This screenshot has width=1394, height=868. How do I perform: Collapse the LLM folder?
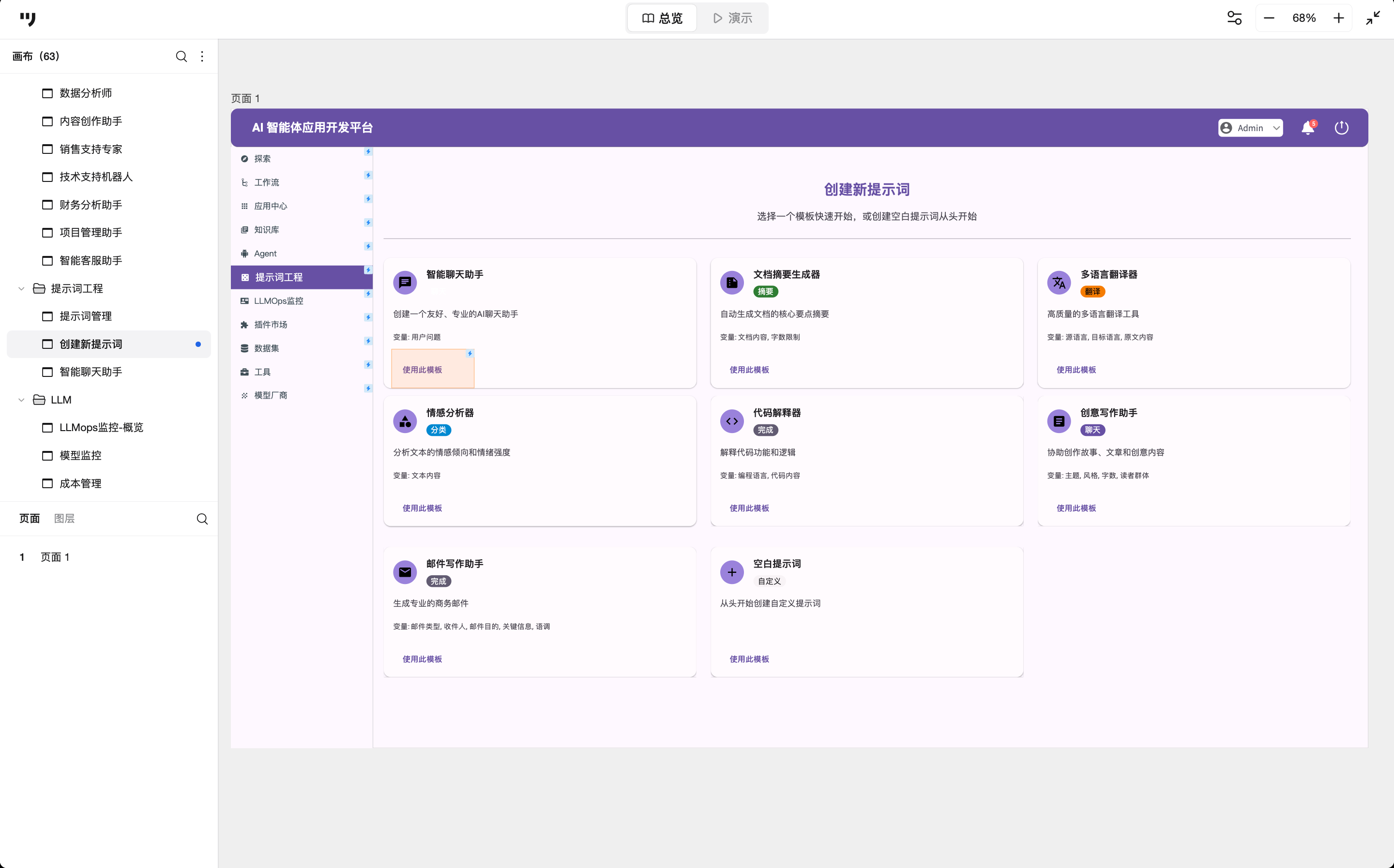(21, 400)
